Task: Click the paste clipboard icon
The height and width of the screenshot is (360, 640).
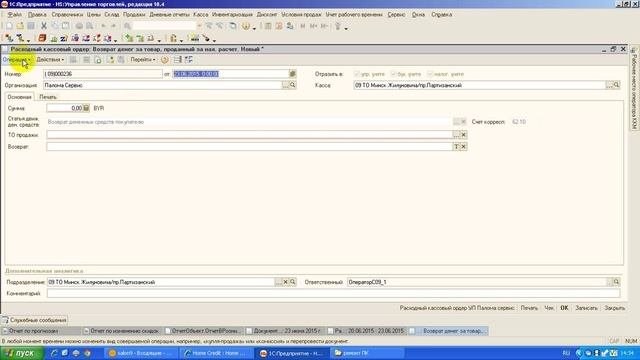Action: tap(65, 26)
